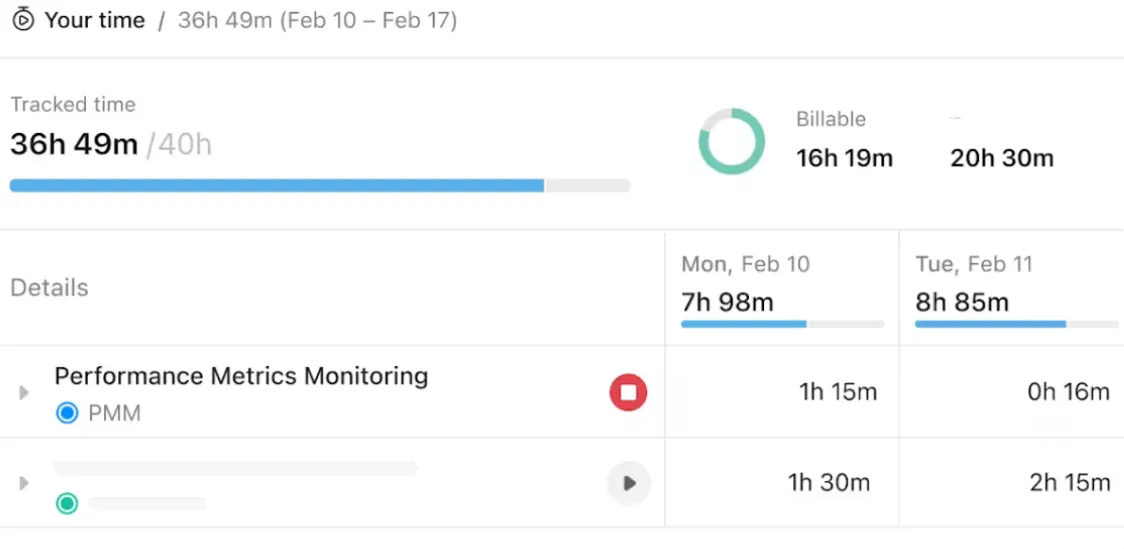This screenshot has width=1124, height=549.
Task: Start timer on the unnamed second task
Action: pos(629,483)
